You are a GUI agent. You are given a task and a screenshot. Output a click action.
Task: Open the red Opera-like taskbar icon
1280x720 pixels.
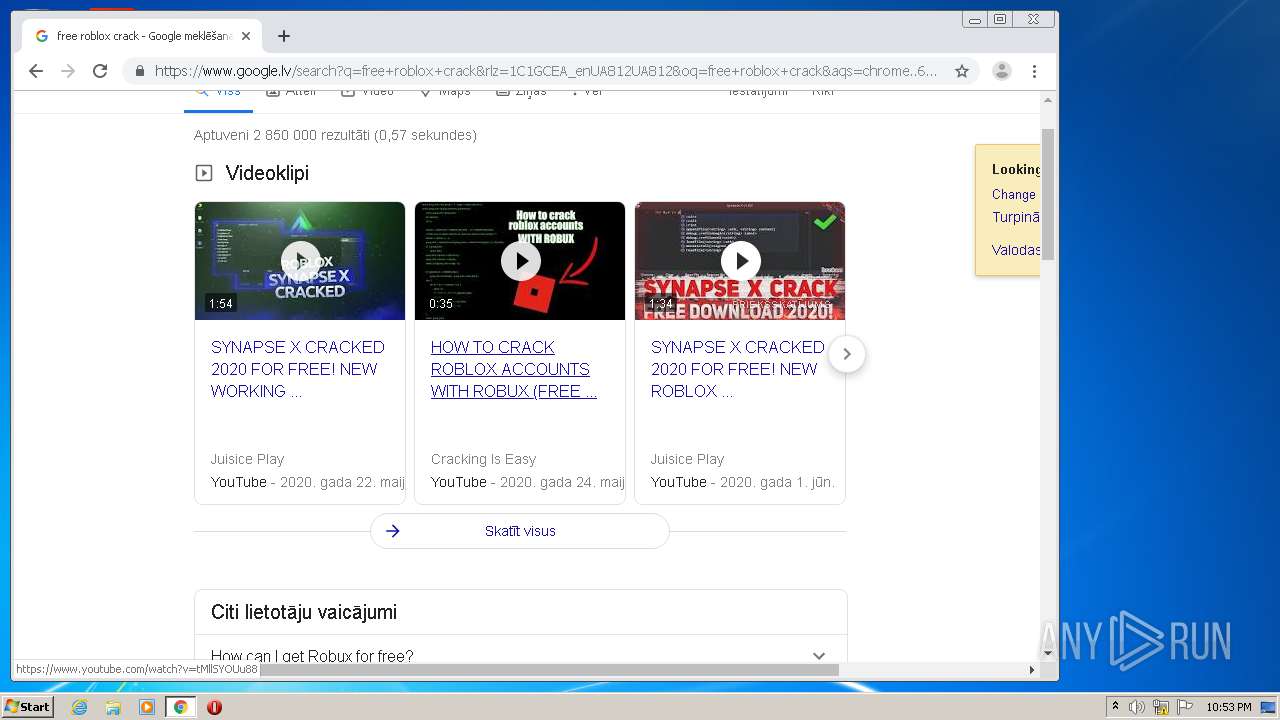click(x=214, y=707)
